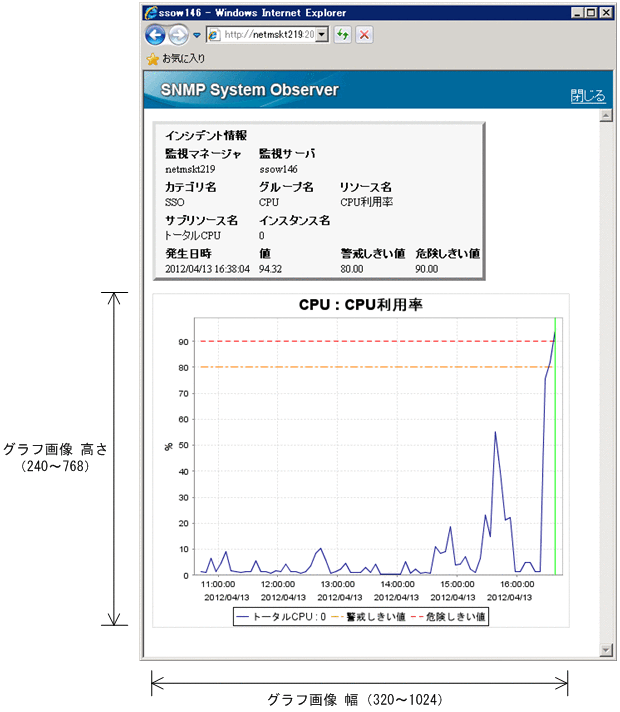
Task: Click the 閉じる link in the header
Action: click(x=588, y=96)
